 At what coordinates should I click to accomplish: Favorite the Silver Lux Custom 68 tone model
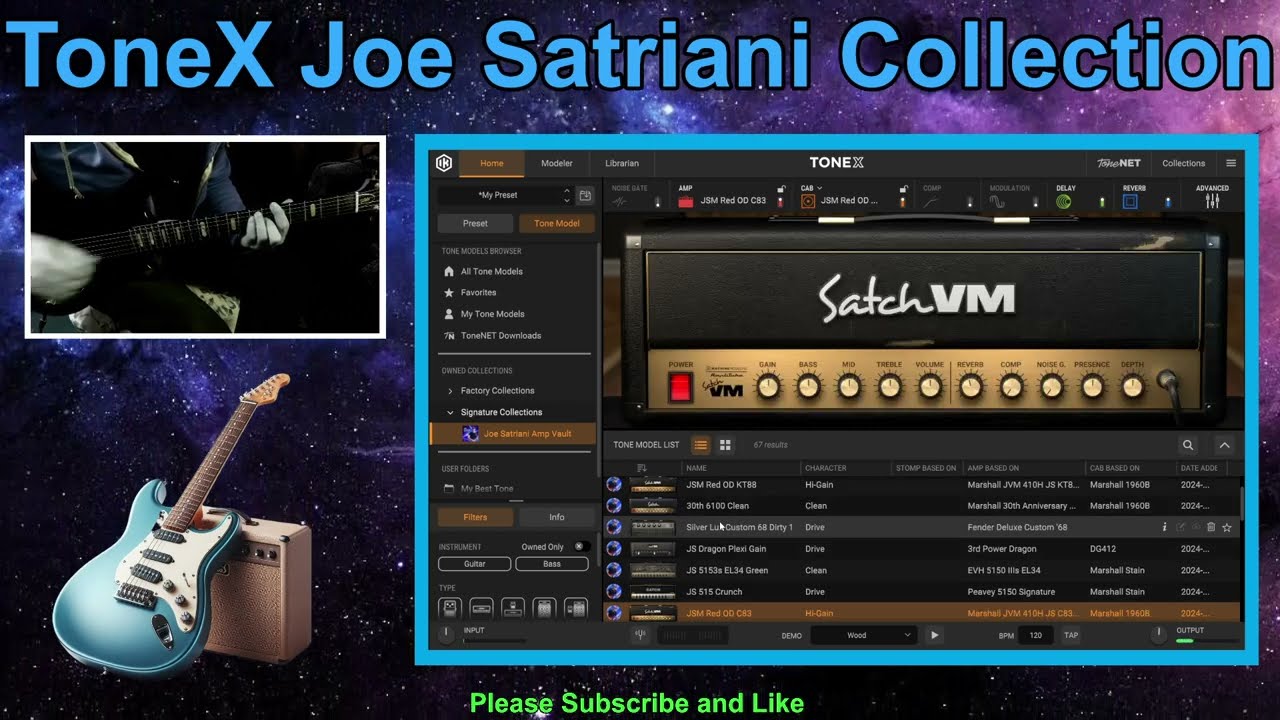point(1227,527)
